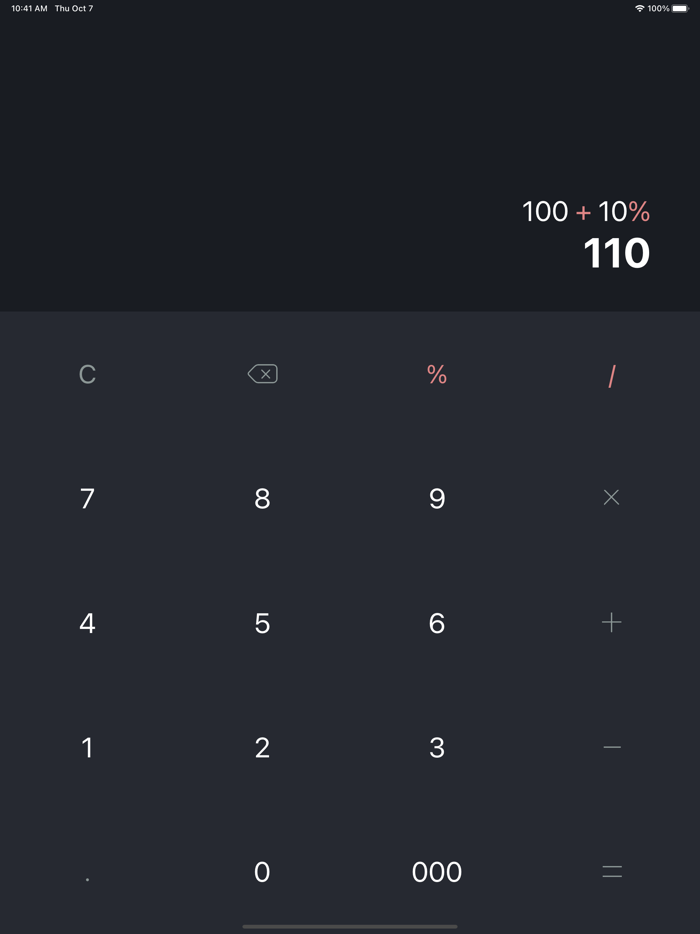Tap the number 5 key
The image size is (700, 934).
(x=261, y=622)
